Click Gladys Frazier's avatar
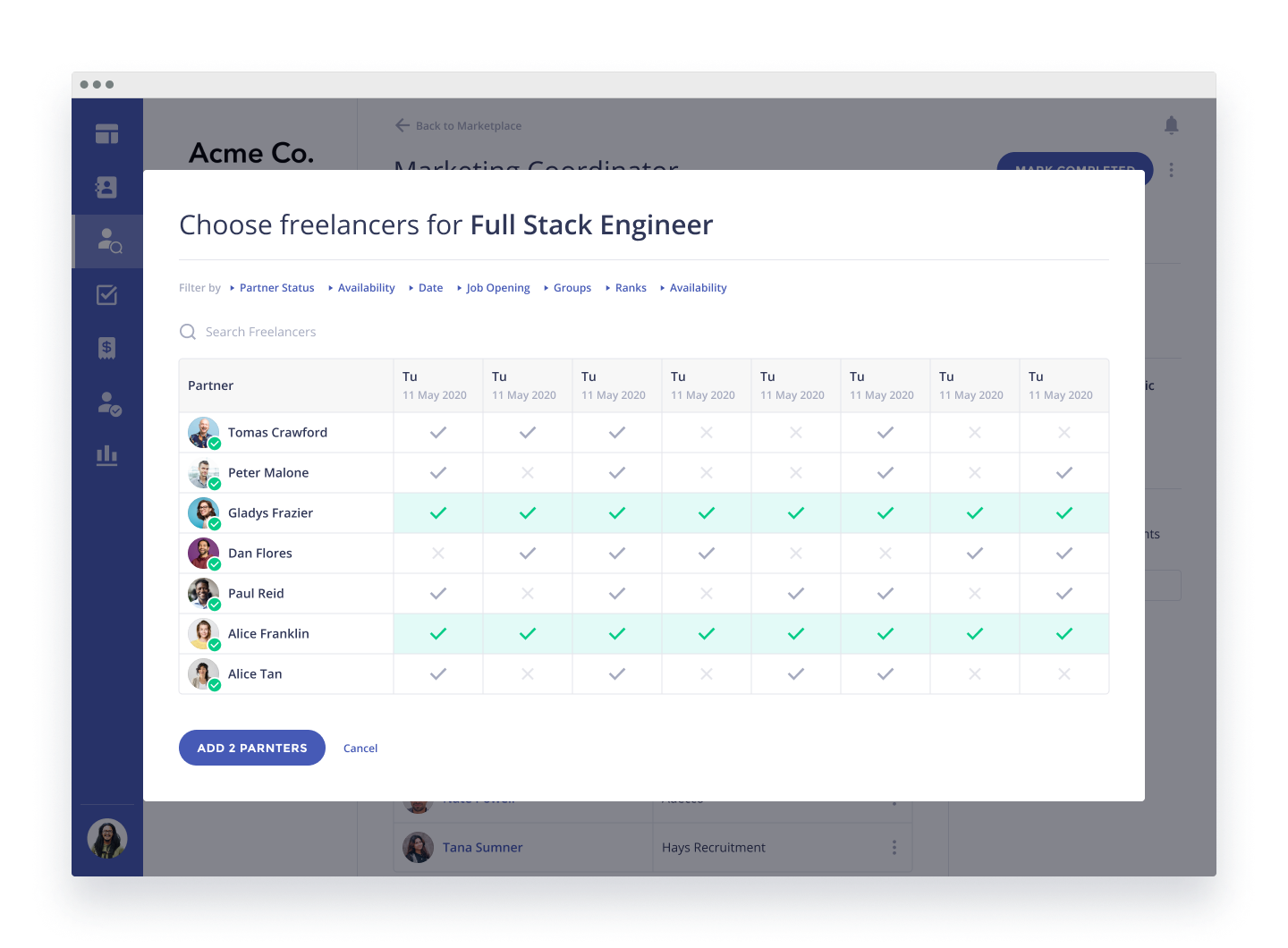1288x948 pixels. click(x=204, y=513)
